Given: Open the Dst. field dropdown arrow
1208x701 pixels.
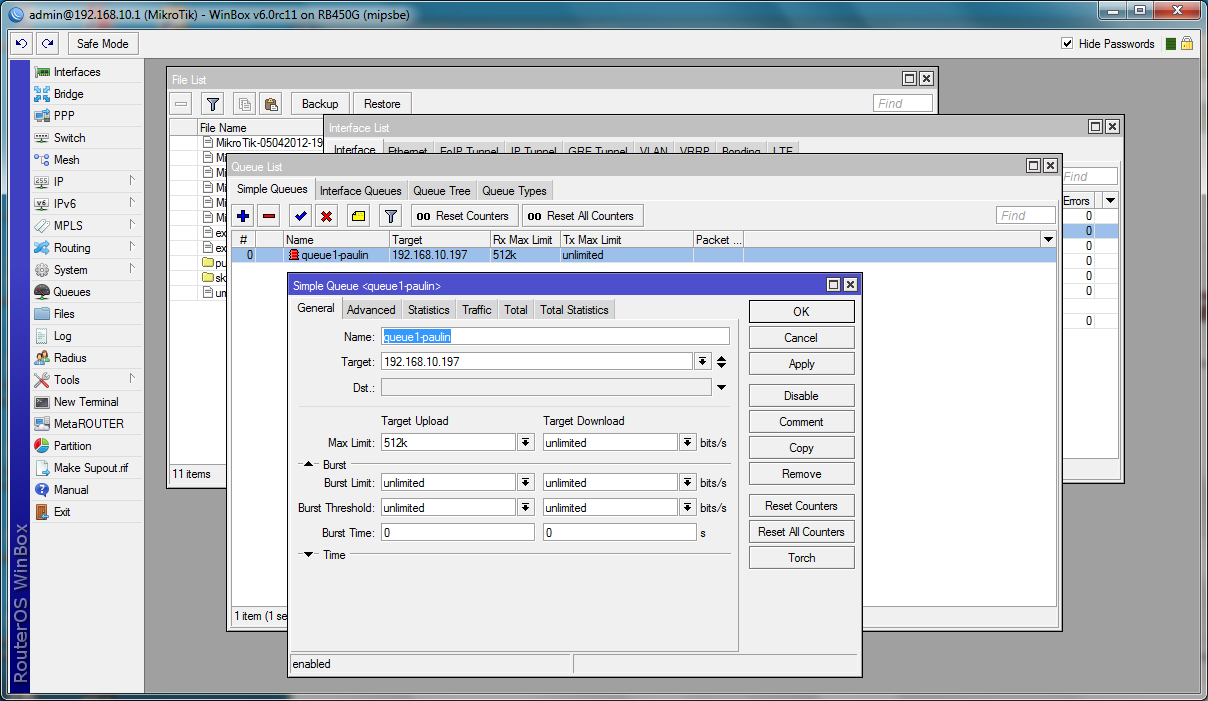Looking at the screenshot, I should coord(721,387).
